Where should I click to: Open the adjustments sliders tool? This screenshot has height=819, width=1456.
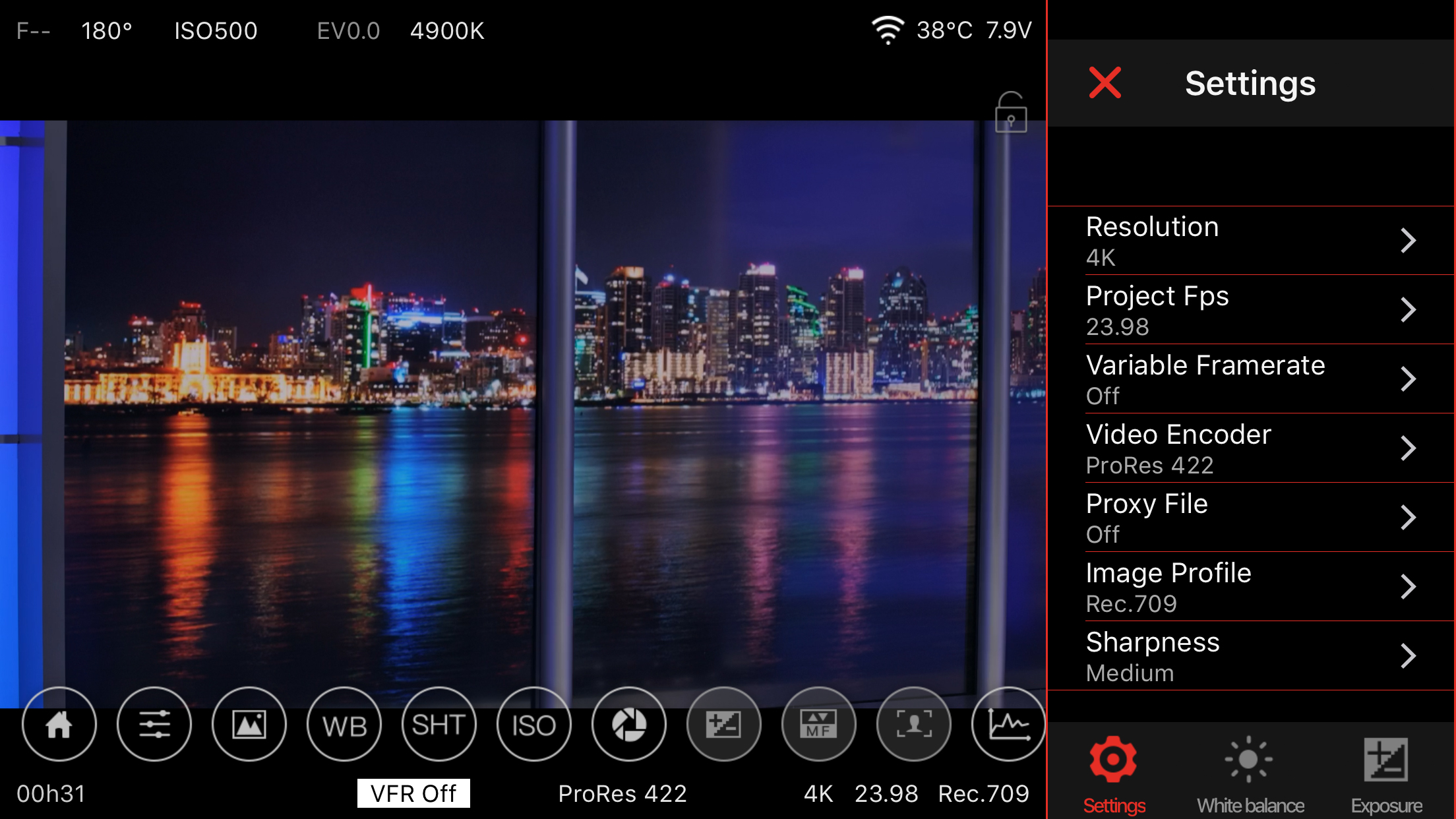(x=154, y=724)
